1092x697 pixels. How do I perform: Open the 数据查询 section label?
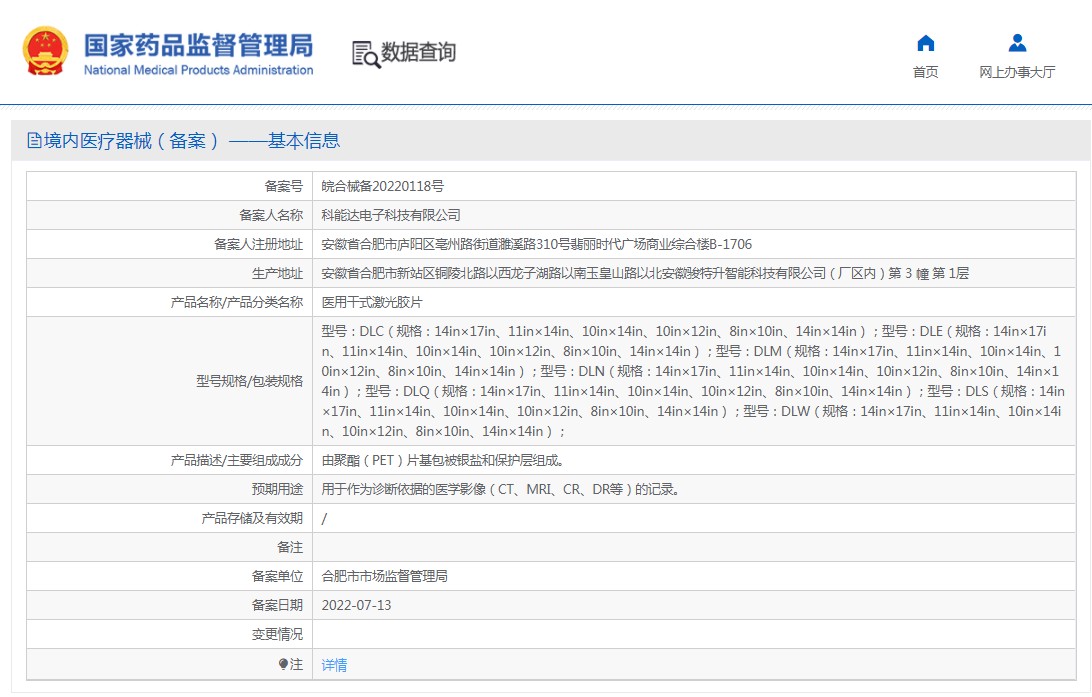click(x=418, y=52)
